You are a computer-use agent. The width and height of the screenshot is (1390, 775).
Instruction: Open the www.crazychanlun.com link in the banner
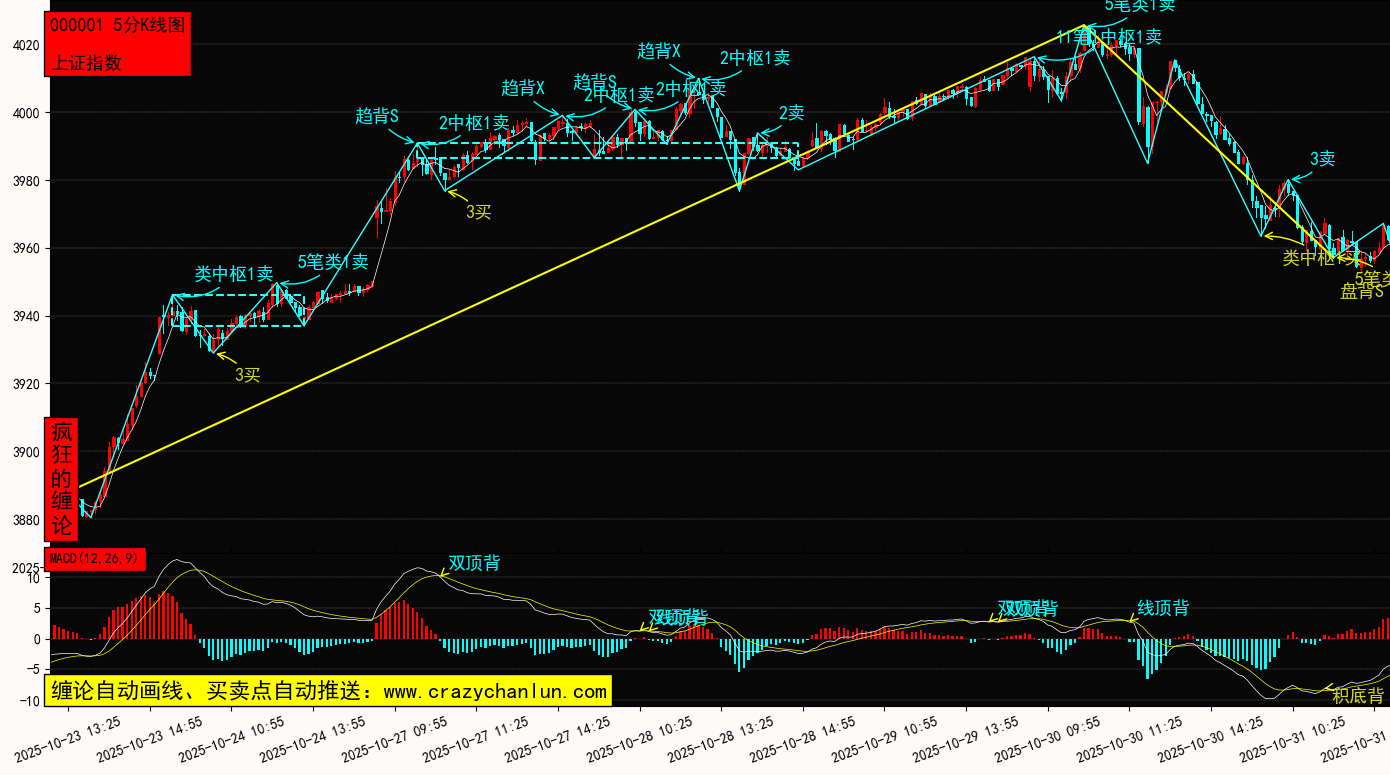pos(495,691)
